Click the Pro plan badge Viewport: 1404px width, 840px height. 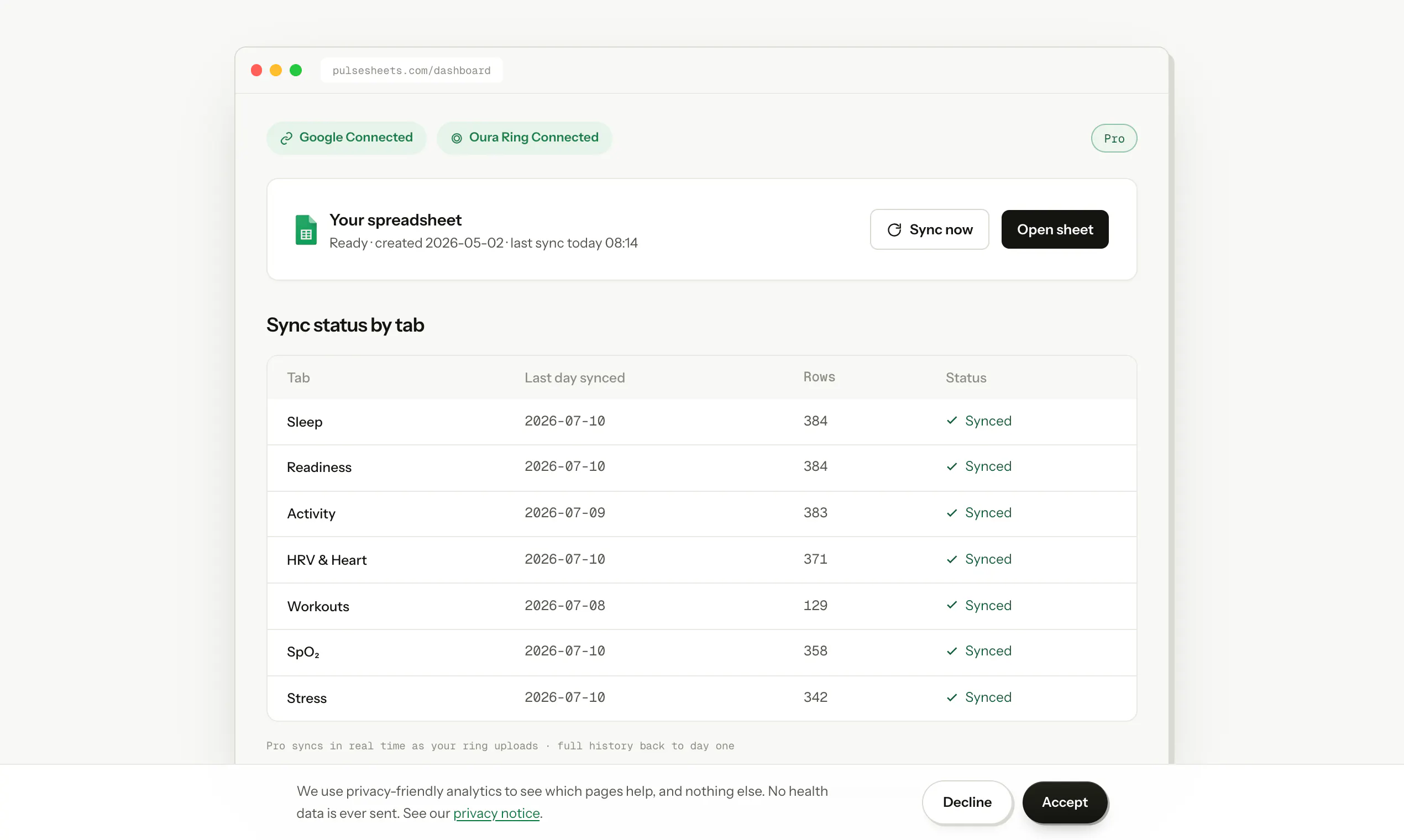[1114, 138]
